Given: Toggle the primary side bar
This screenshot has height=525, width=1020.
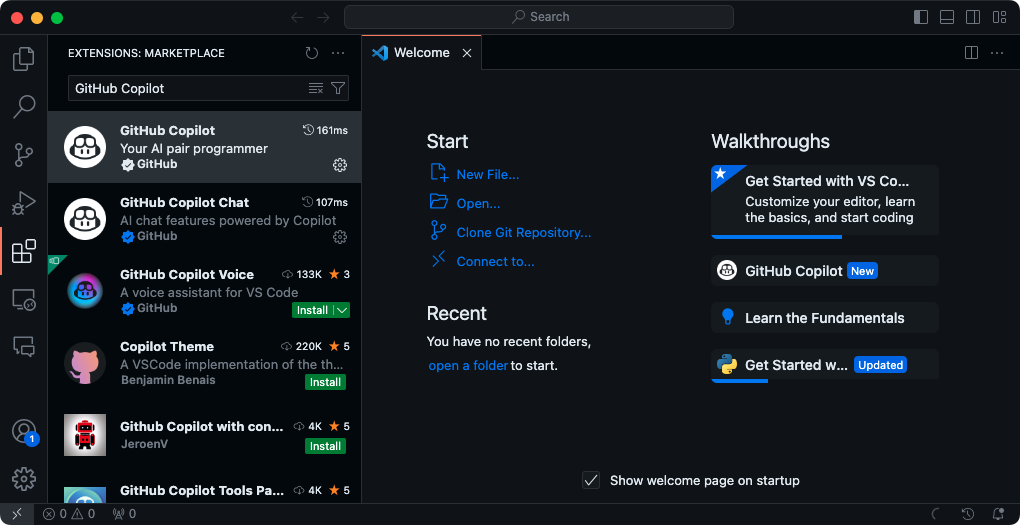Looking at the screenshot, I should (921, 17).
